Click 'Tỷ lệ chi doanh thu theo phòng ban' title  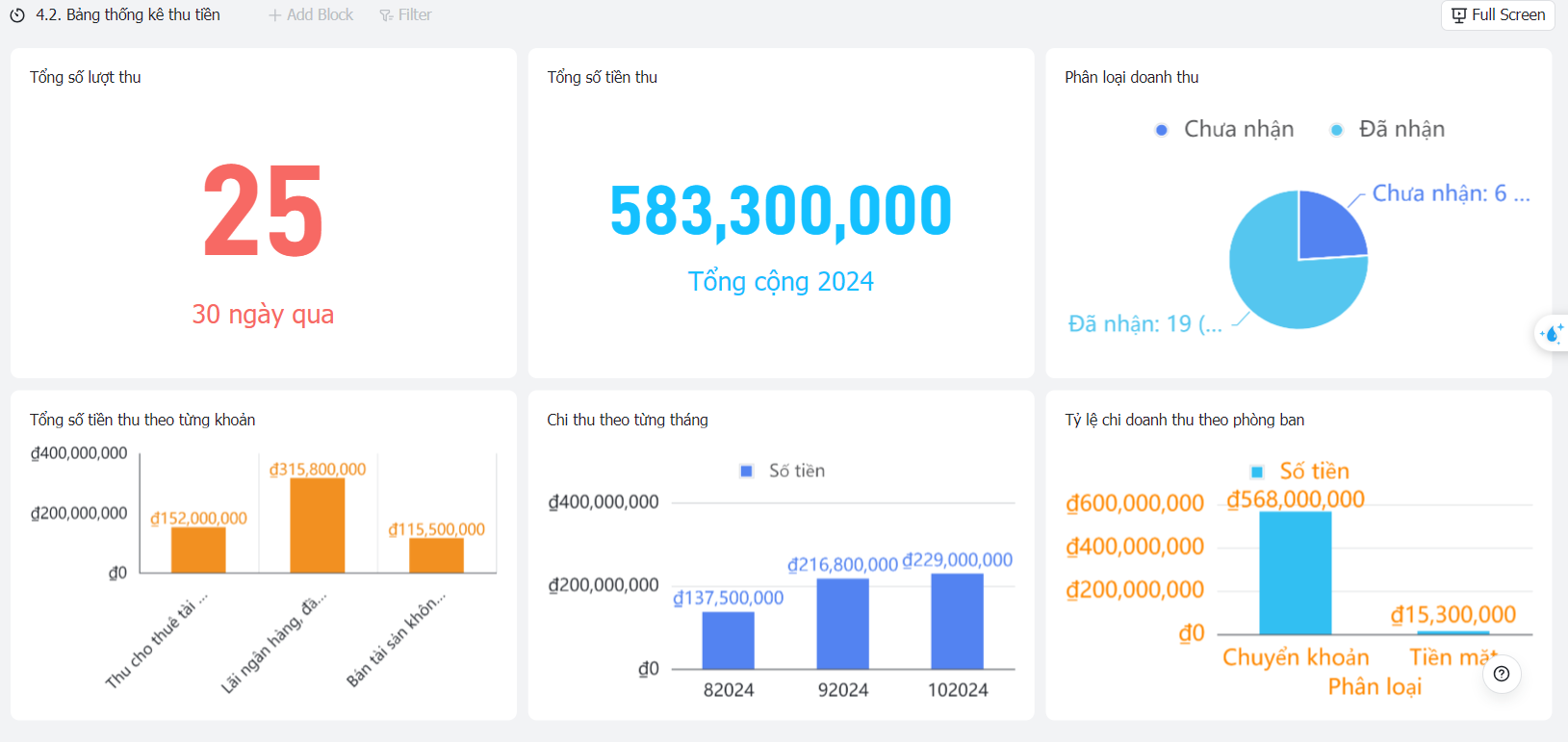click(x=1185, y=420)
